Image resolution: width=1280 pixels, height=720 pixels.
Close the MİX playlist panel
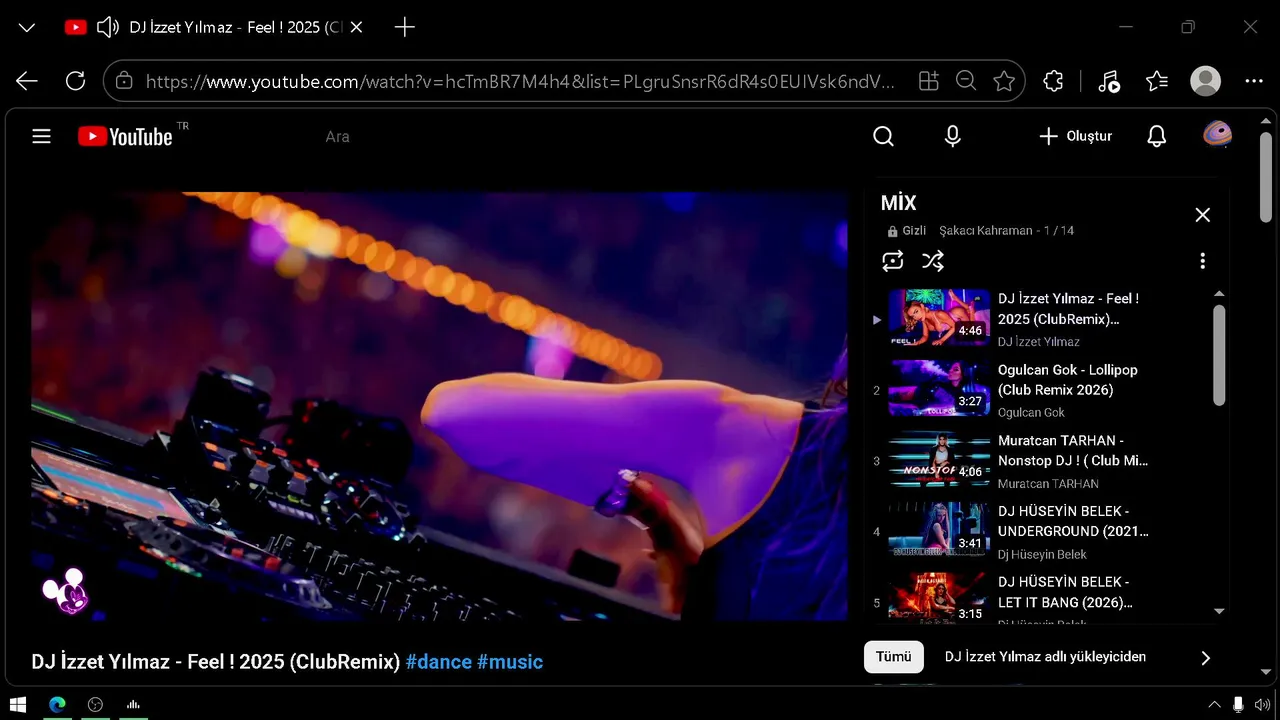[x=1203, y=215]
